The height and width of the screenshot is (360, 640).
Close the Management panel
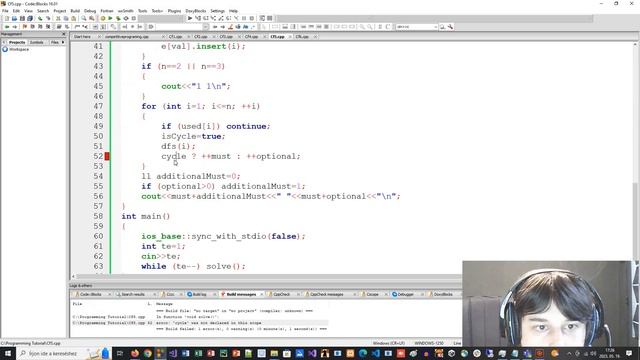tap(63, 34)
